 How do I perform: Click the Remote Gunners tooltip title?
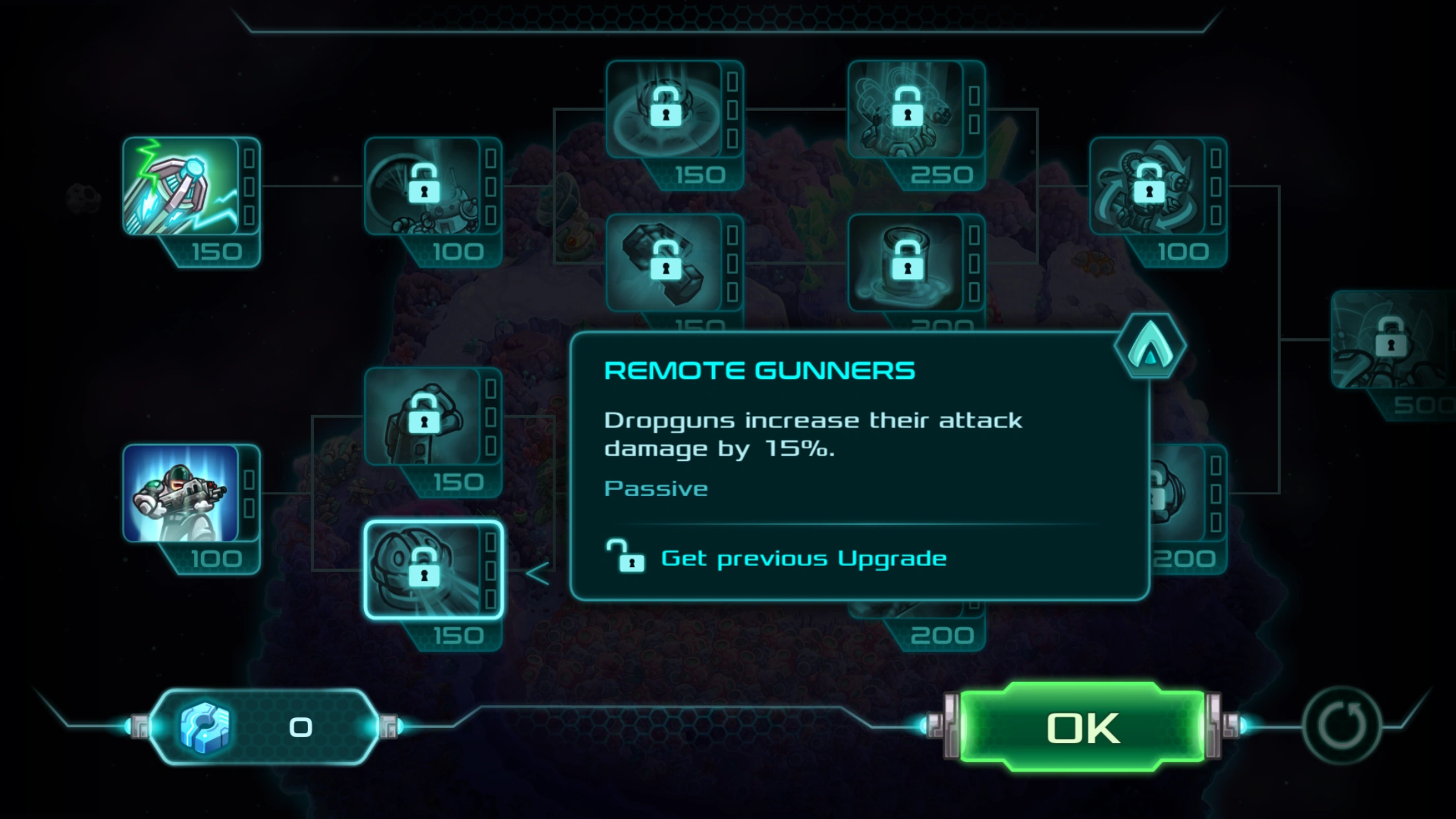click(760, 371)
